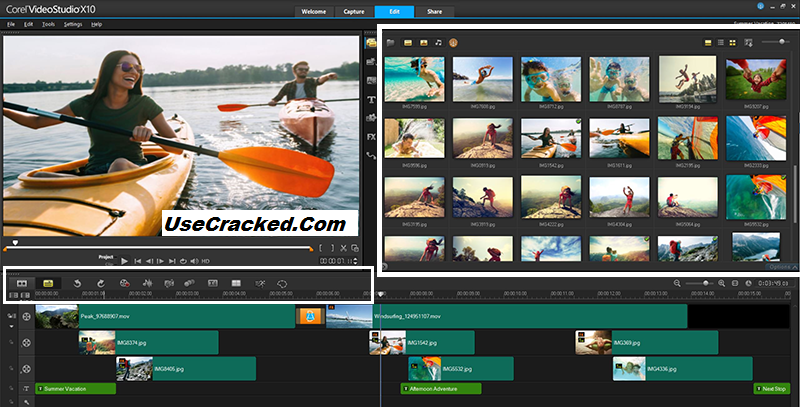Toggle Repeat playback mode

tap(183, 261)
